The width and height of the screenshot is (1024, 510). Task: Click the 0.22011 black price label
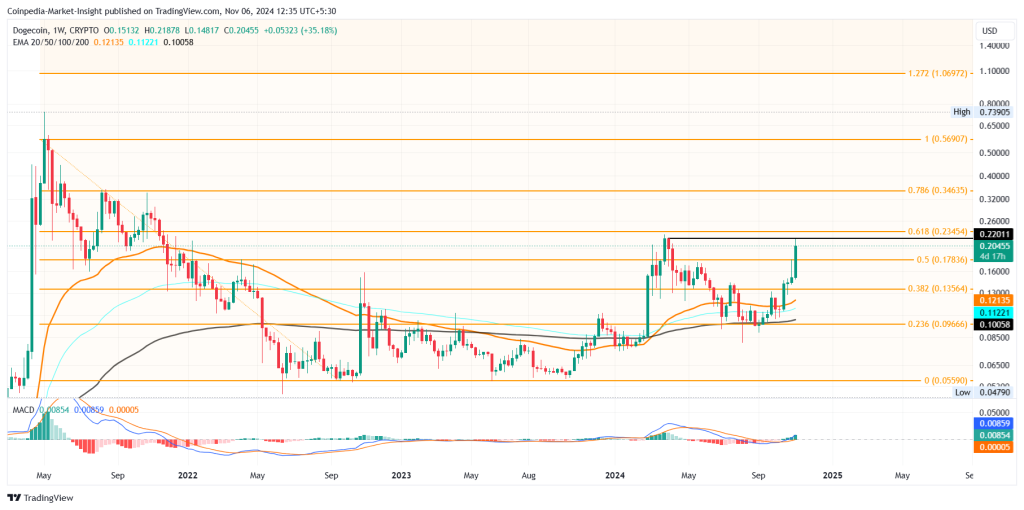[995, 234]
